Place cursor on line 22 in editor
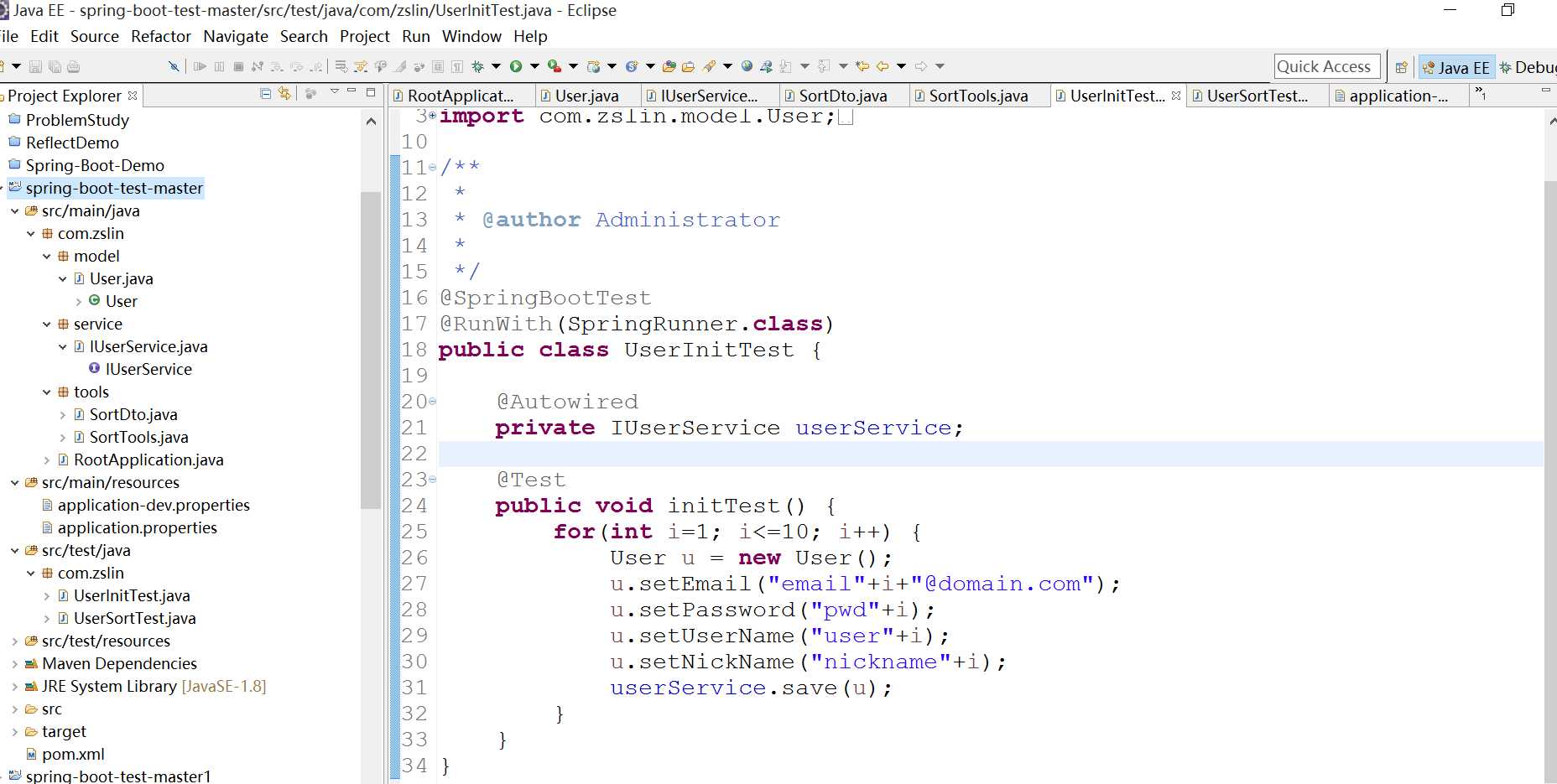Viewport: 1557px width, 784px height. point(990,454)
